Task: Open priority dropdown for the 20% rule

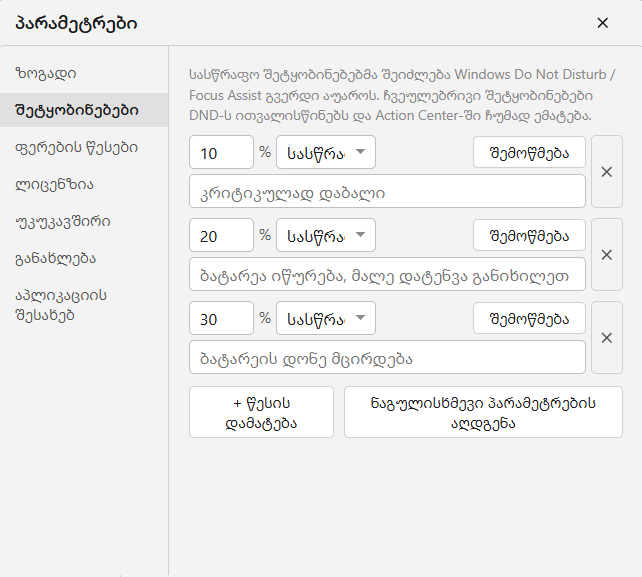Action: click(326, 235)
